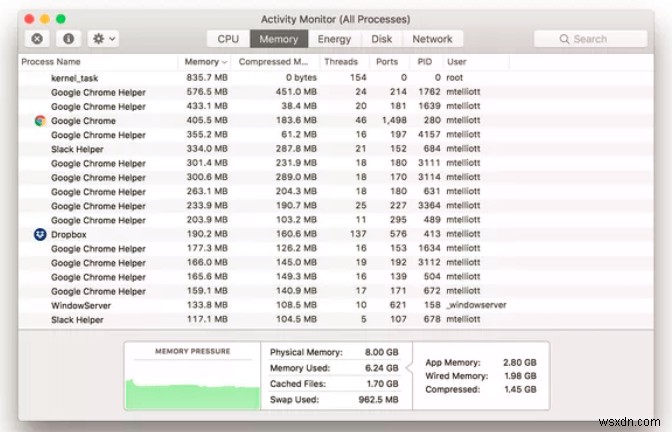Switch to the CPU tab
The image size is (672, 432).
pyautogui.click(x=228, y=39)
